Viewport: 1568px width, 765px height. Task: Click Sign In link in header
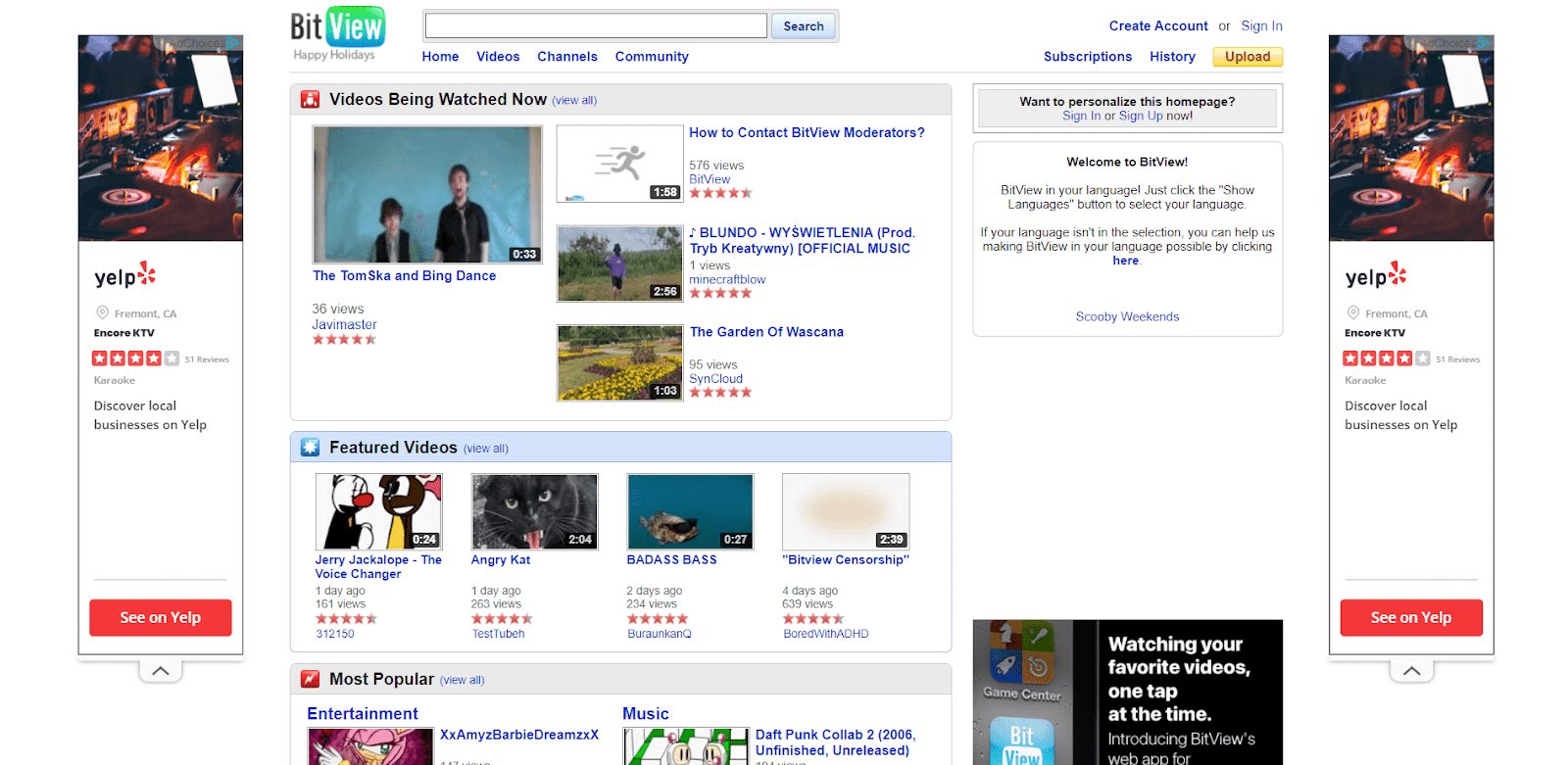point(1261,26)
